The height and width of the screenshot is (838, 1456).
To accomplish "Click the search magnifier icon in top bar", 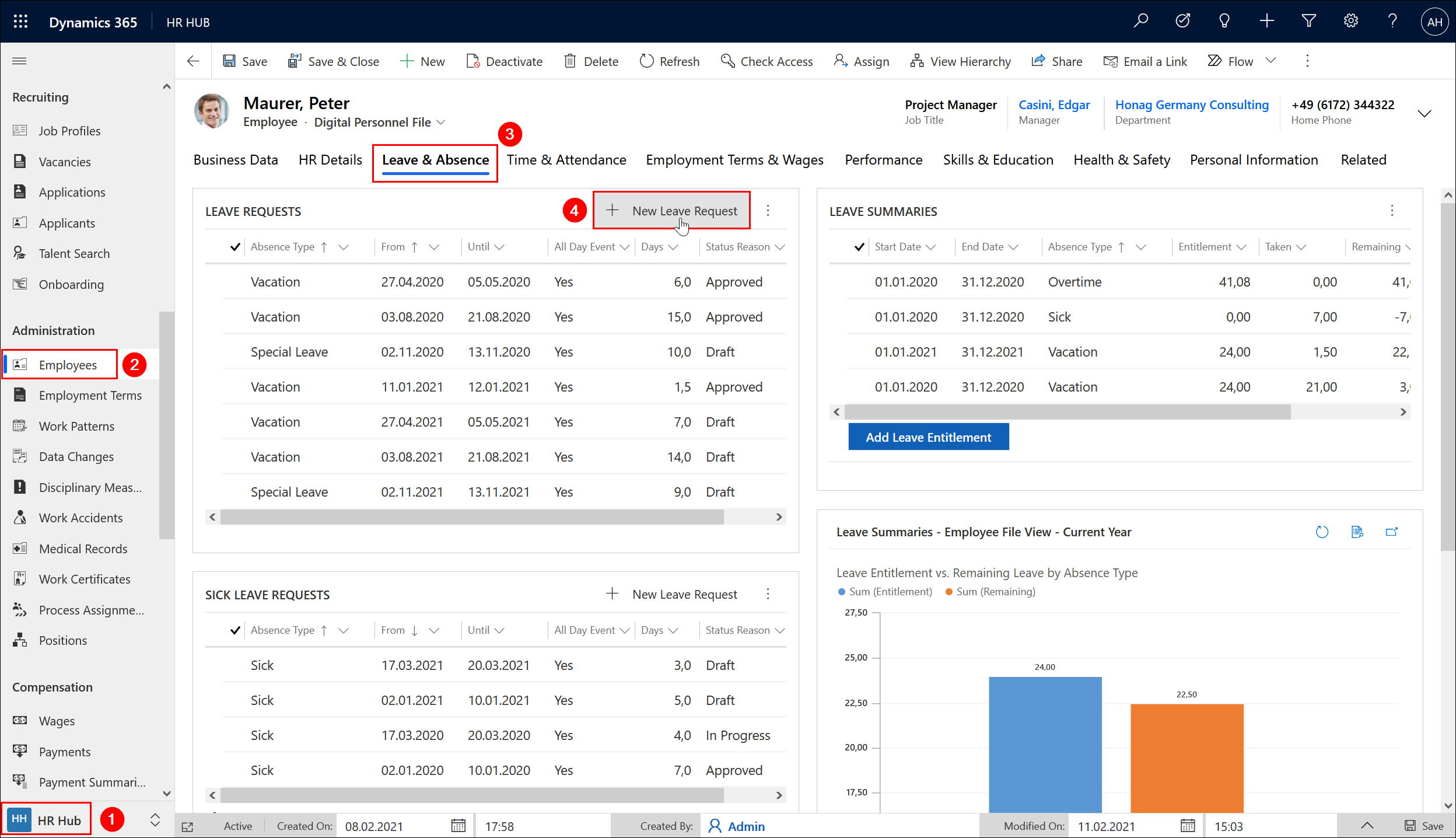I will point(1140,22).
